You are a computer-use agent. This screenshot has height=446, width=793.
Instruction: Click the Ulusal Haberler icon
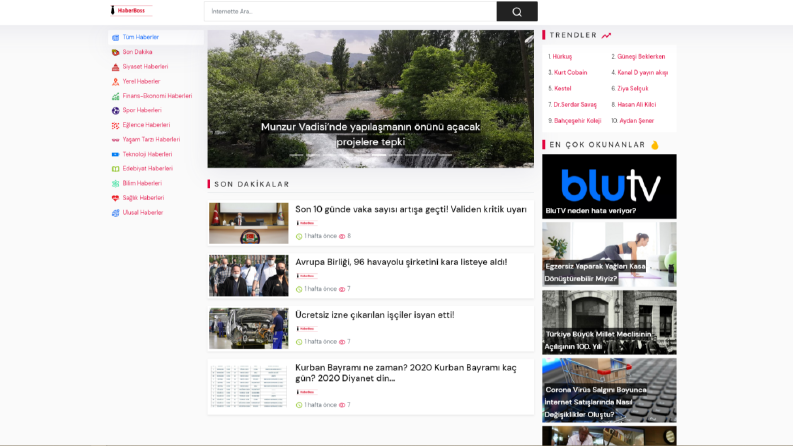tap(115, 213)
